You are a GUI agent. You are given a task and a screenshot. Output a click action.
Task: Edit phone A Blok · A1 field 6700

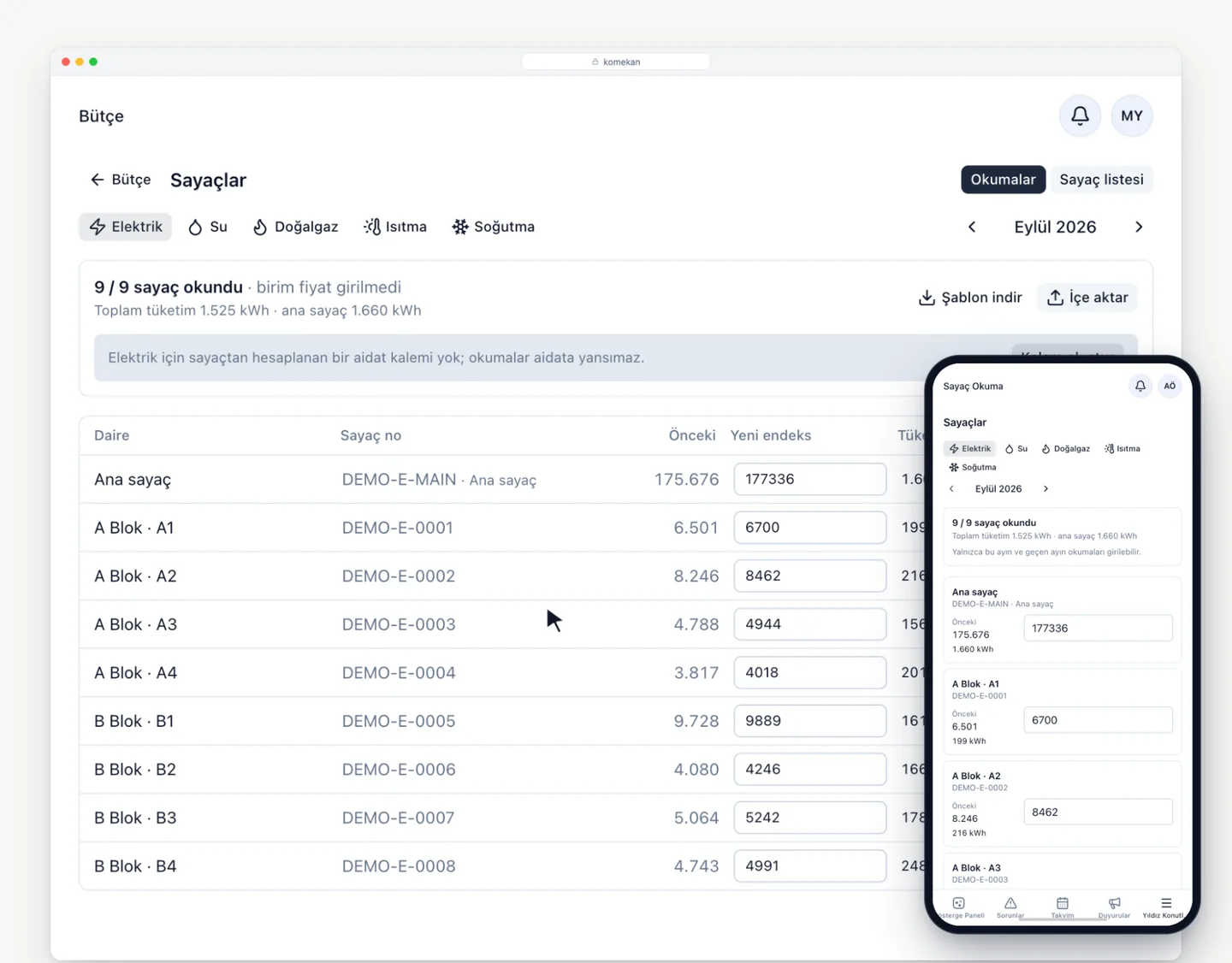pyautogui.click(x=1098, y=720)
